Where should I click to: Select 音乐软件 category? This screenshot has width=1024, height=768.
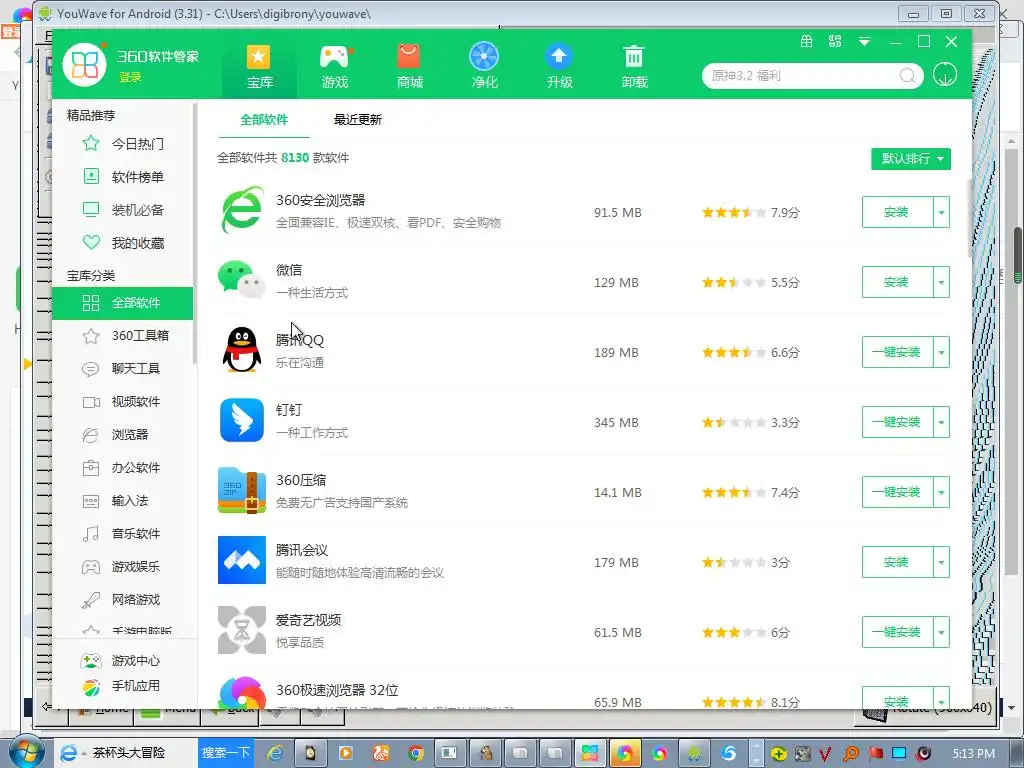click(123, 534)
